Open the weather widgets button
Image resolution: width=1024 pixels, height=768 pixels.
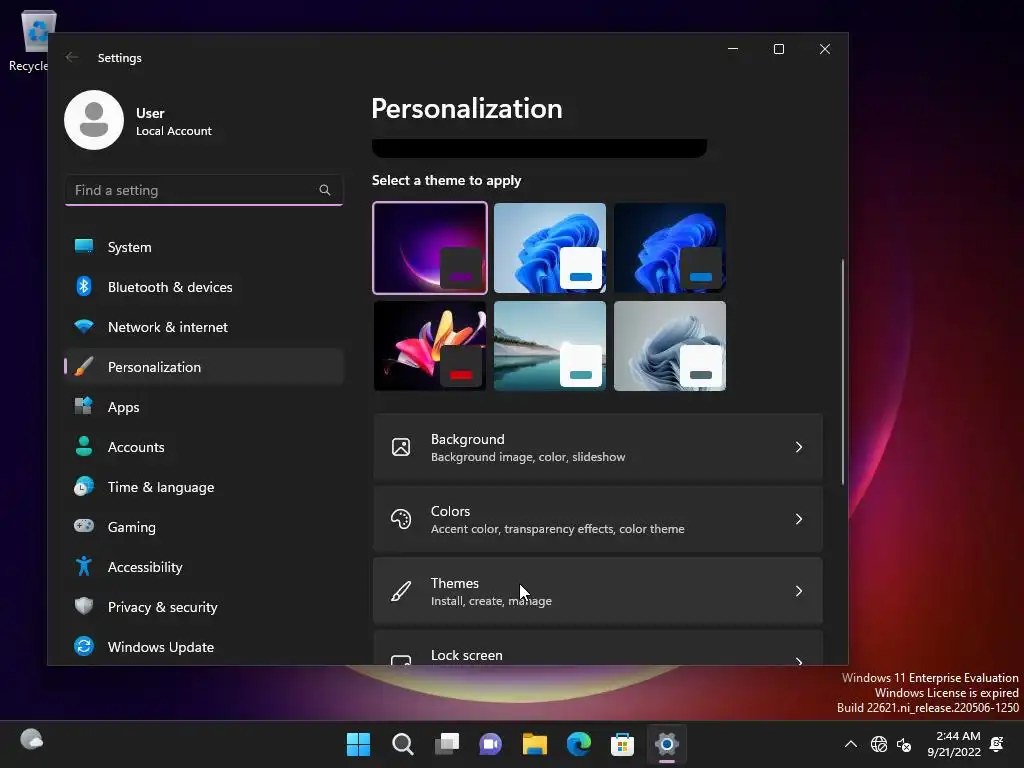(31, 740)
